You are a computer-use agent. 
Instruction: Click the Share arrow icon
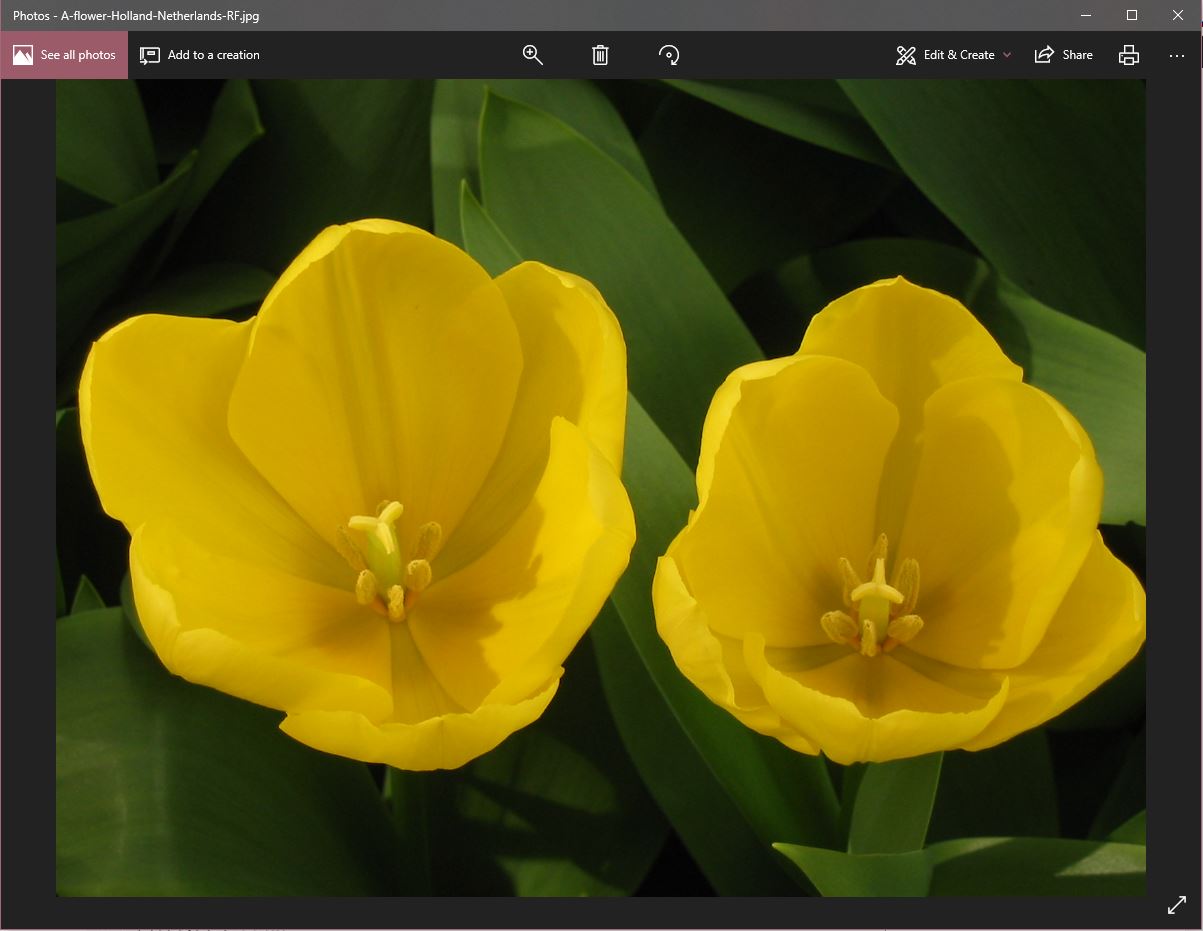pos(1044,55)
